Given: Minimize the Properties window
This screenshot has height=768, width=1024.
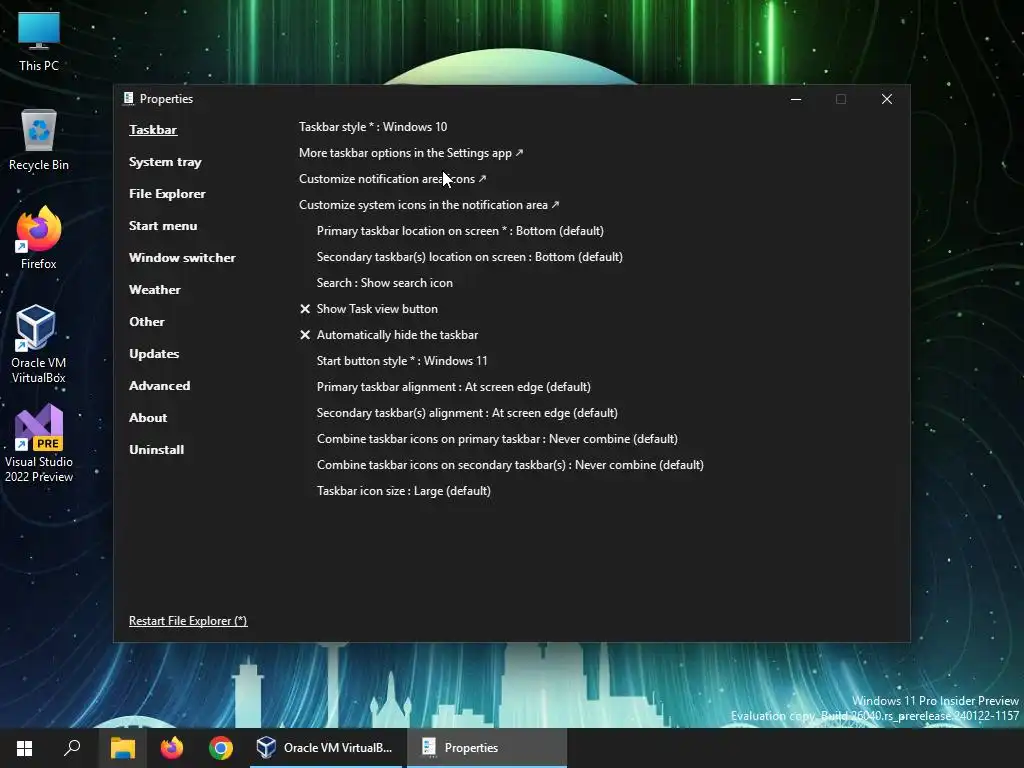Looking at the screenshot, I should point(795,99).
